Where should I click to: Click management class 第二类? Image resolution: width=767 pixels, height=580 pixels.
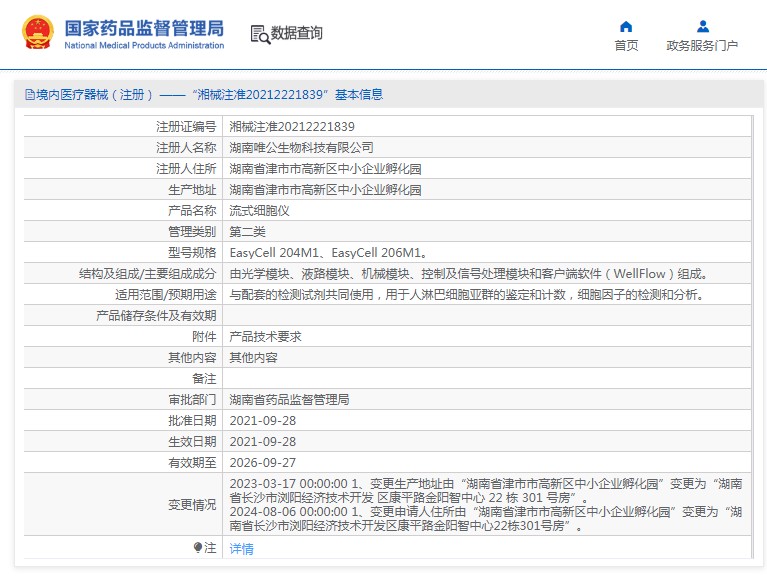coord(248,232)
